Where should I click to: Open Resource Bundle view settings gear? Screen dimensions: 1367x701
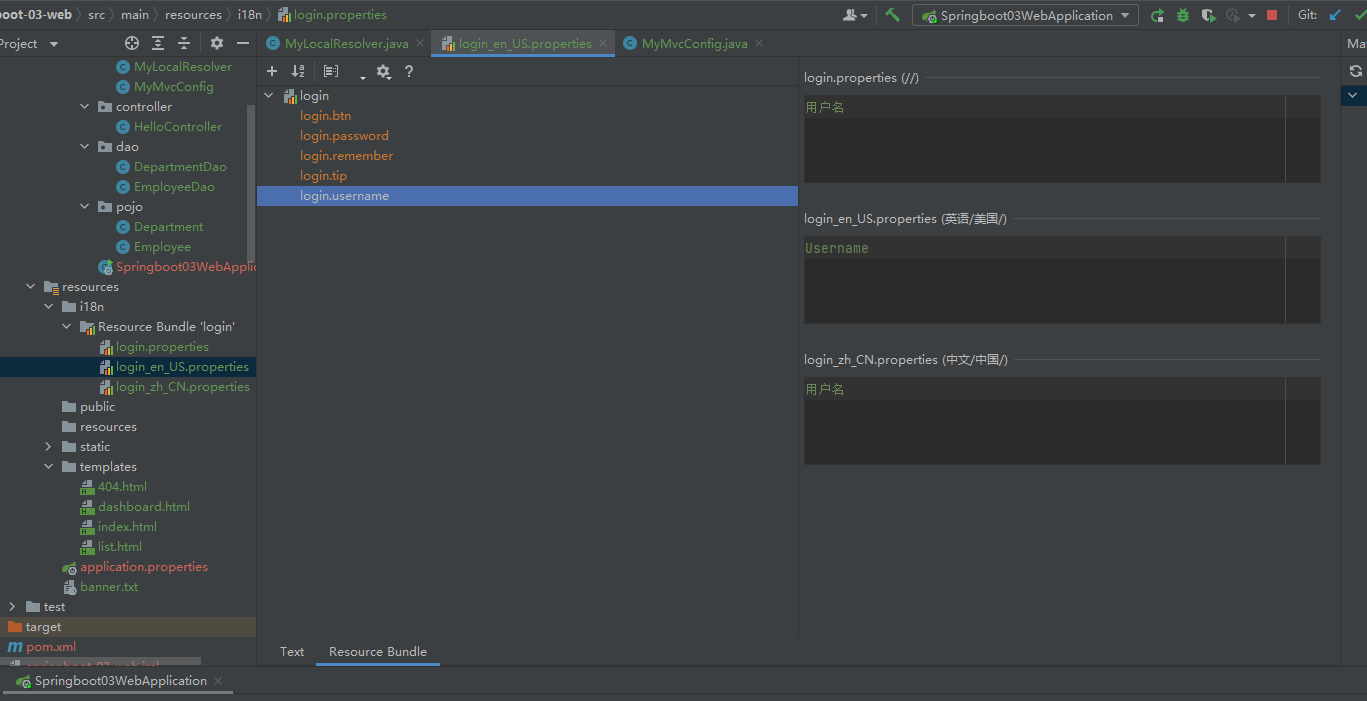point(383,71)
